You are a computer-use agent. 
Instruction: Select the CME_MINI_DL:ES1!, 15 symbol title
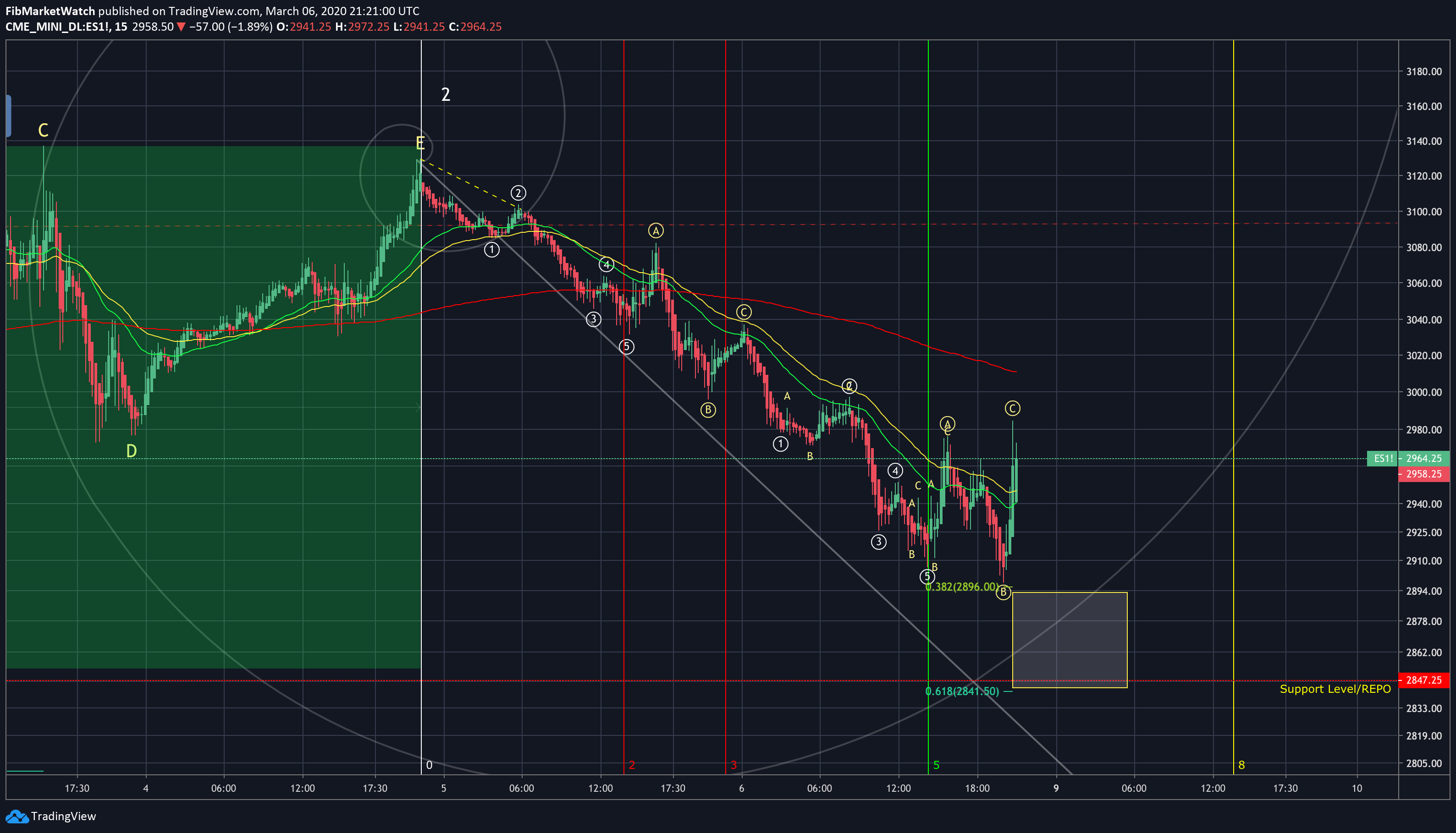click(x=66, y=27)
